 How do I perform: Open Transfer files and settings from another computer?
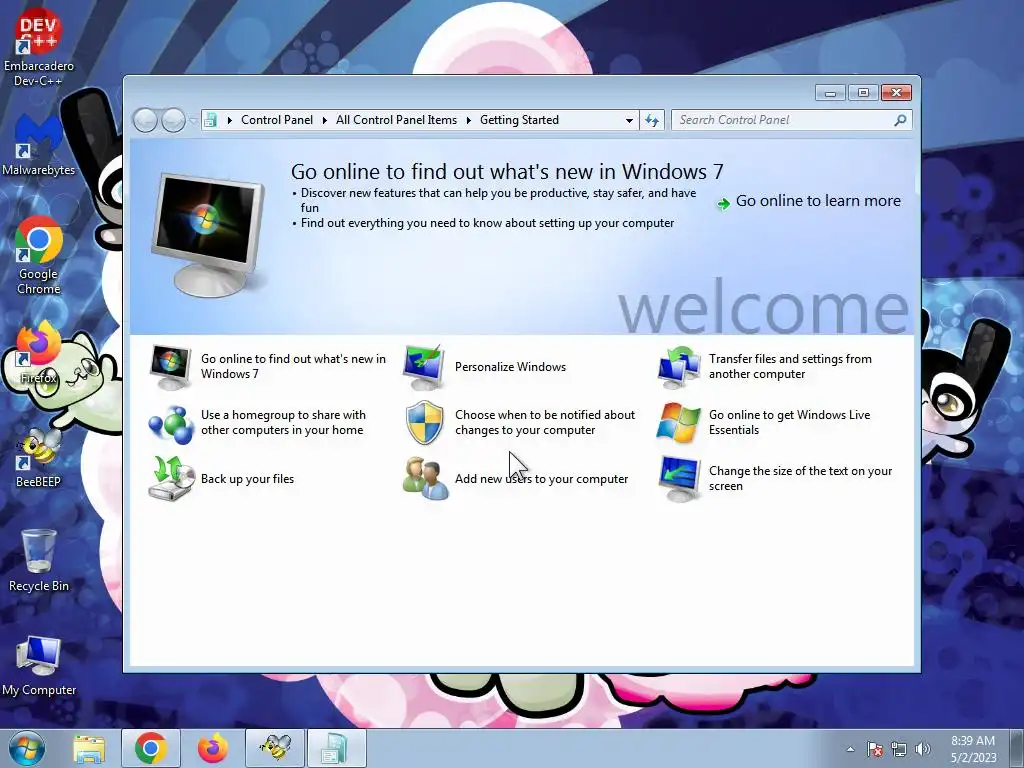[790, 366]
